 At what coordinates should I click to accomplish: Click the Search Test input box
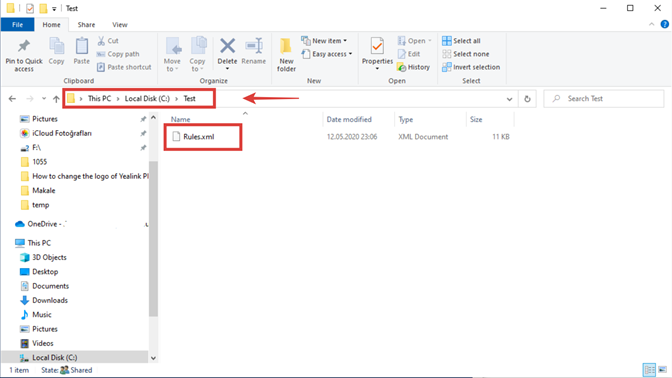pos(604,99)
